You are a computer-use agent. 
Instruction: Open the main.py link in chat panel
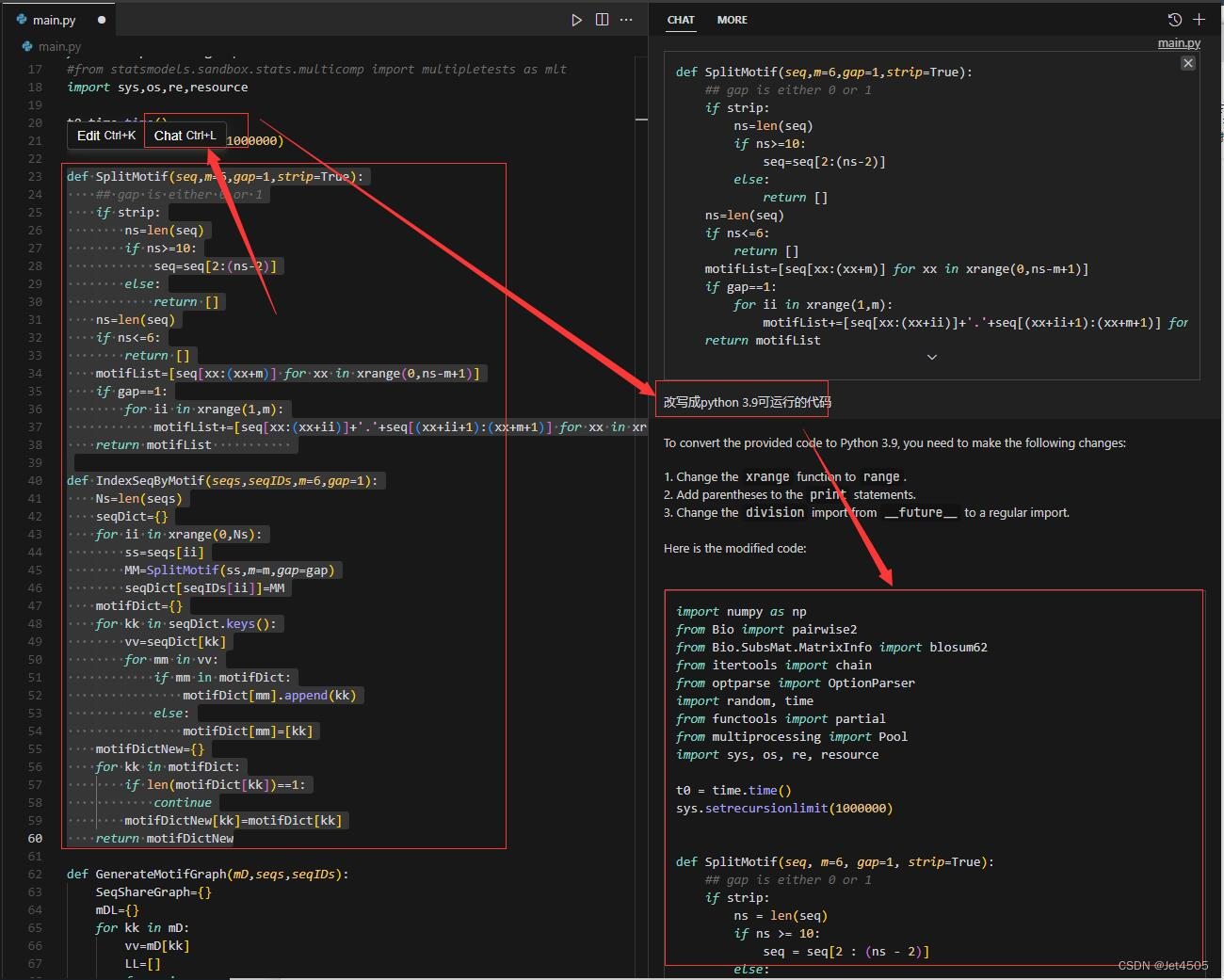[1179, 43]
